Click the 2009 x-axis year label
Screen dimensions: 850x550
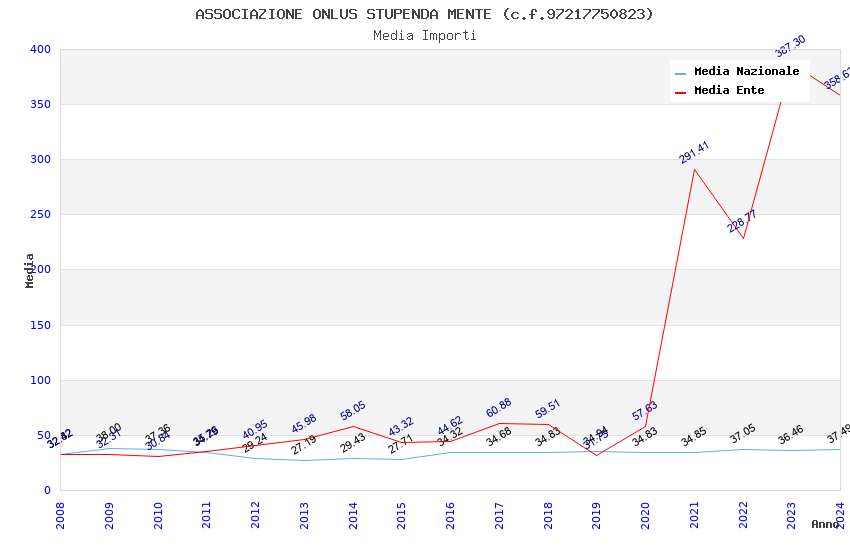click(x=109, y=515)
